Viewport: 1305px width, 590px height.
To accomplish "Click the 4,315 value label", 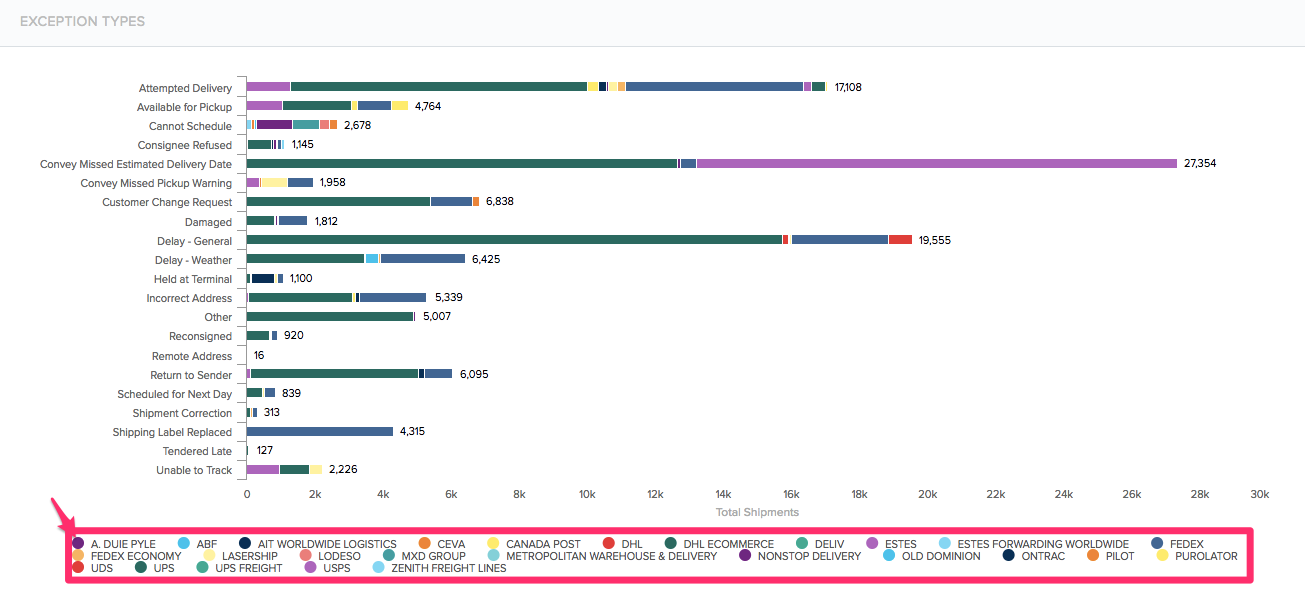I will (x=413, y=432).
